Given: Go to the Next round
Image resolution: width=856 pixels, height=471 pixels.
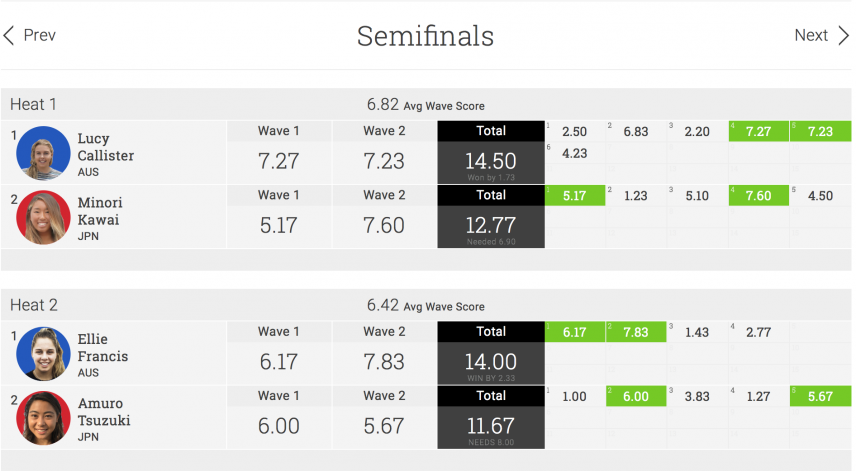Looking at the screenshot, I should click(x=811, y=35).
